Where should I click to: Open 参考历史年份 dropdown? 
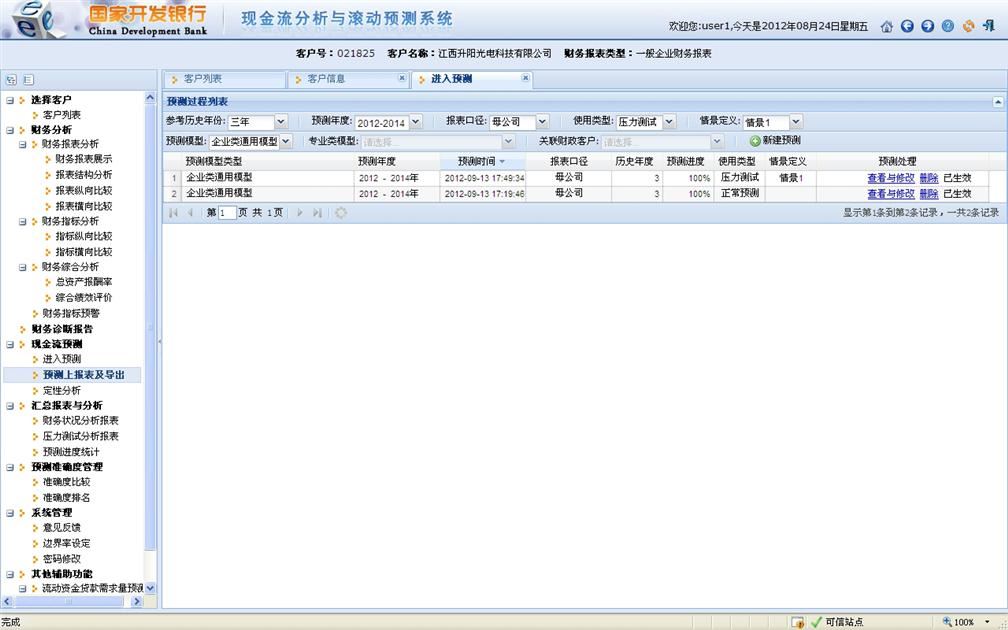tap(281, 122)
